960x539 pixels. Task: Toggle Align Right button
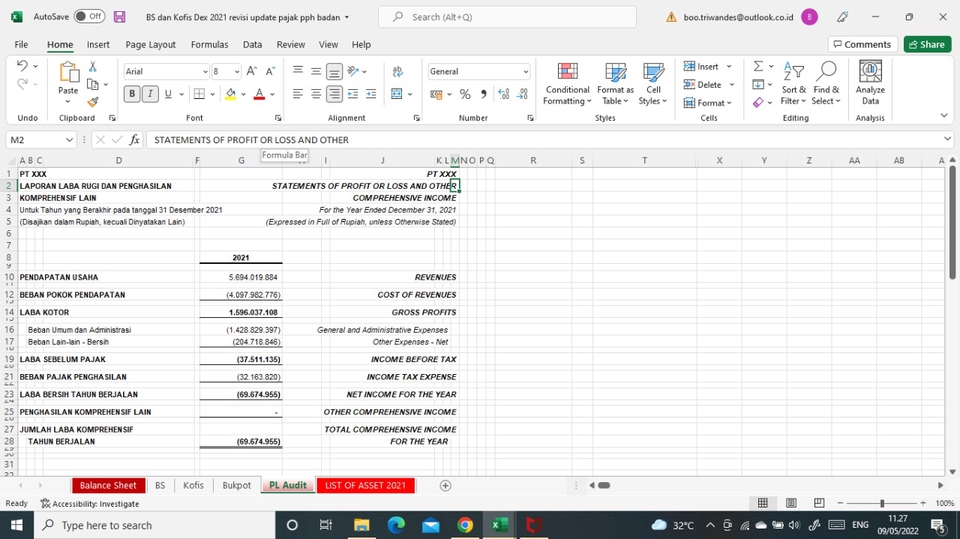pos(334,94)
